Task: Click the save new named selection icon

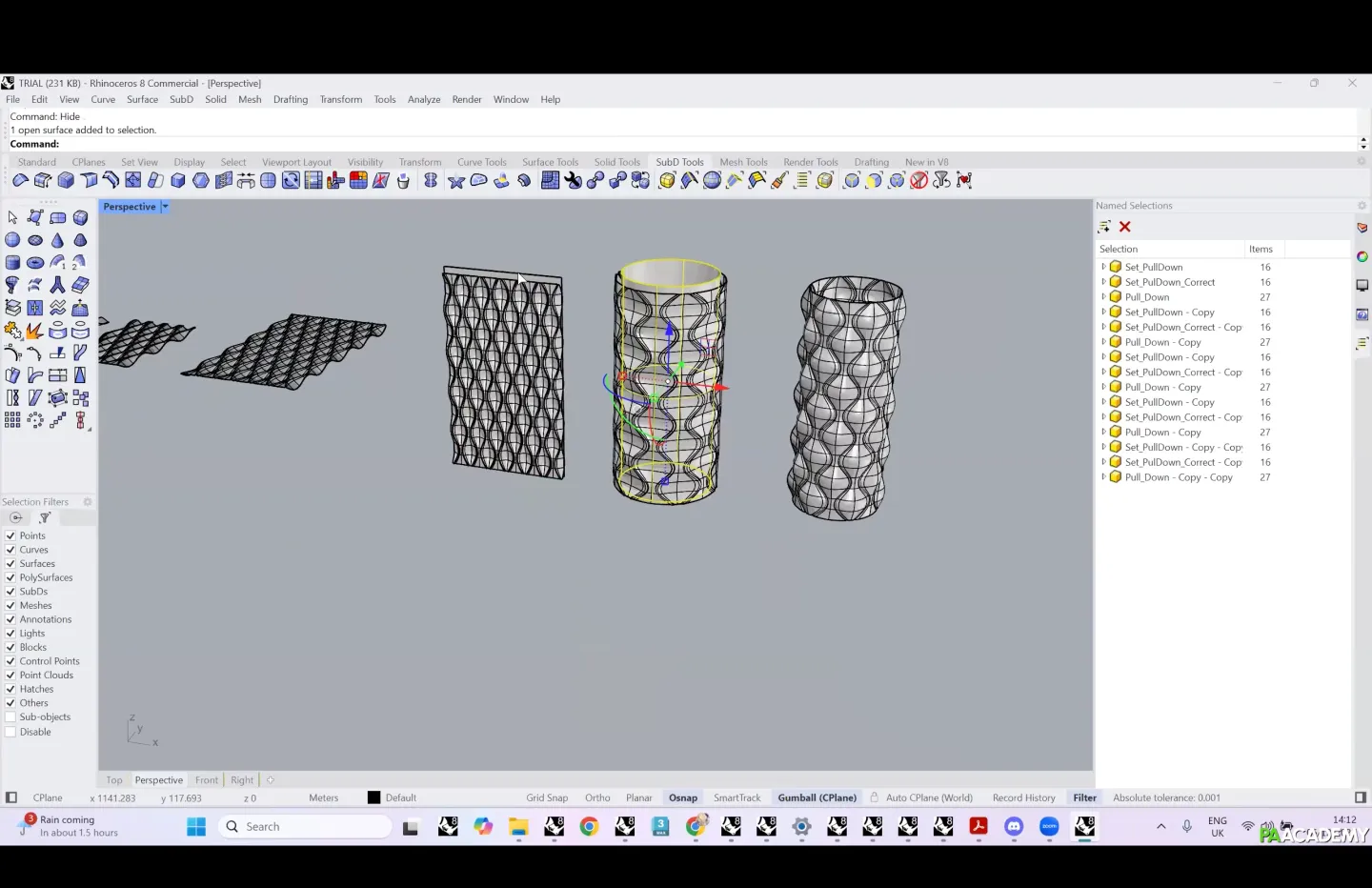Action: coord(1104,227)
